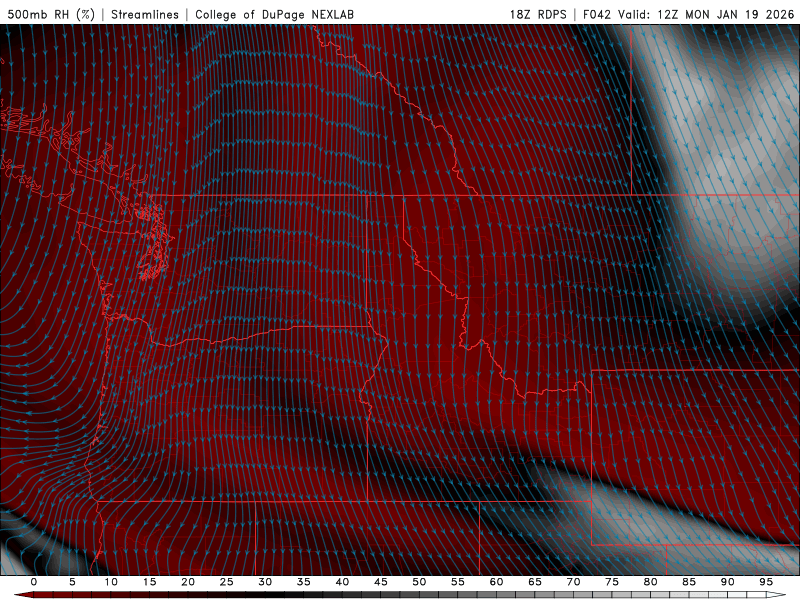Click the 40 label on the legend

tap(342, 582)
